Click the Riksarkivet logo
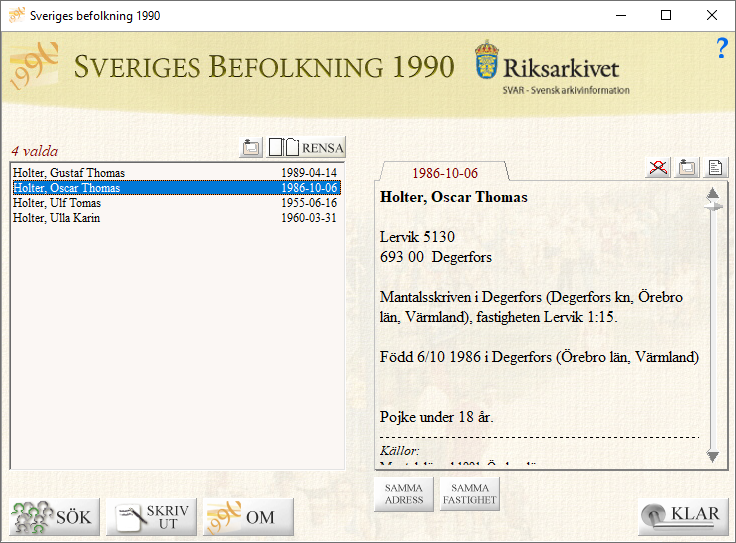Image resolution: width=736 pixels, height=543 pixels. (x=552, y=67)
